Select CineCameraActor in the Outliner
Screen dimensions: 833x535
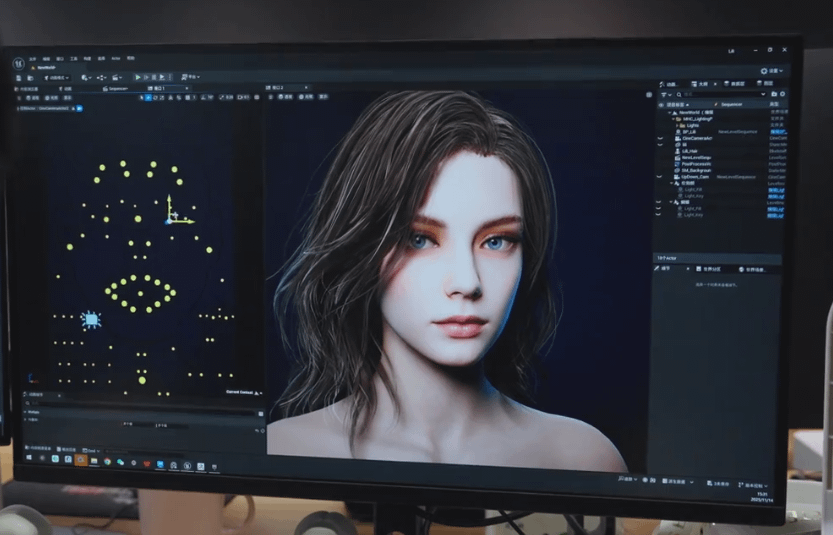(x=694, y=138)
